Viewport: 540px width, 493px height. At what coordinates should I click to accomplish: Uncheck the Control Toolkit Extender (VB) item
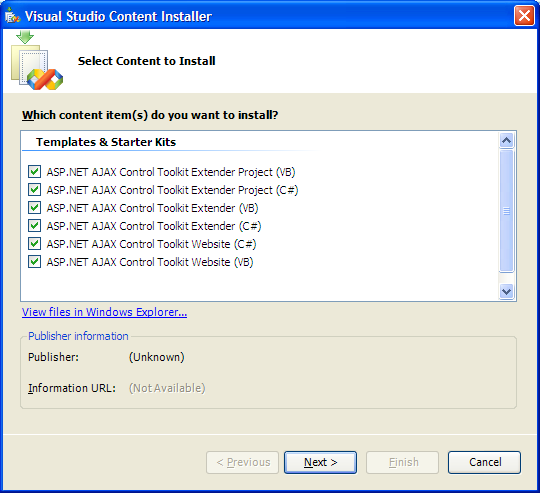(x=34, y=208)
